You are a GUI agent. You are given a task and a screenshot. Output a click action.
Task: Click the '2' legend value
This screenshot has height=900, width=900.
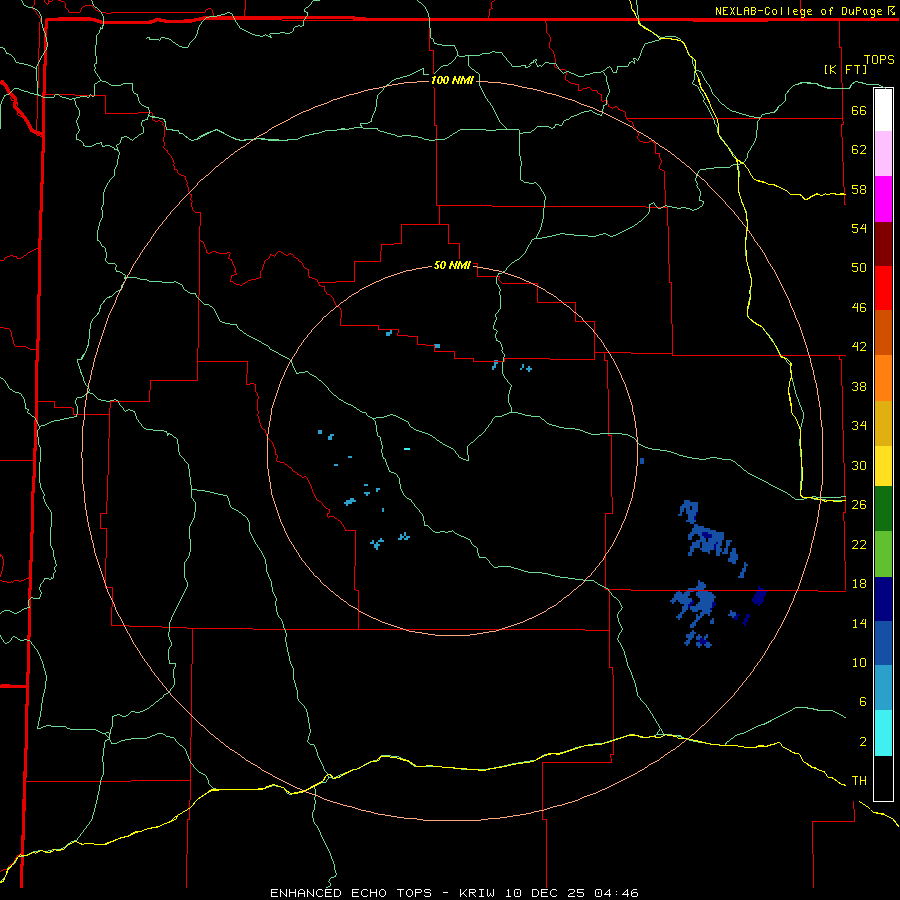coord(863,742)
